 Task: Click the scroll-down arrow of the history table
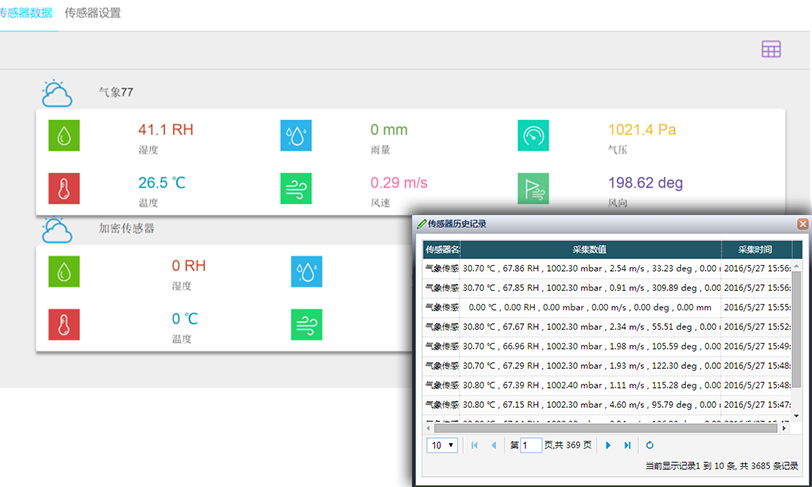[x=796, y=416]
